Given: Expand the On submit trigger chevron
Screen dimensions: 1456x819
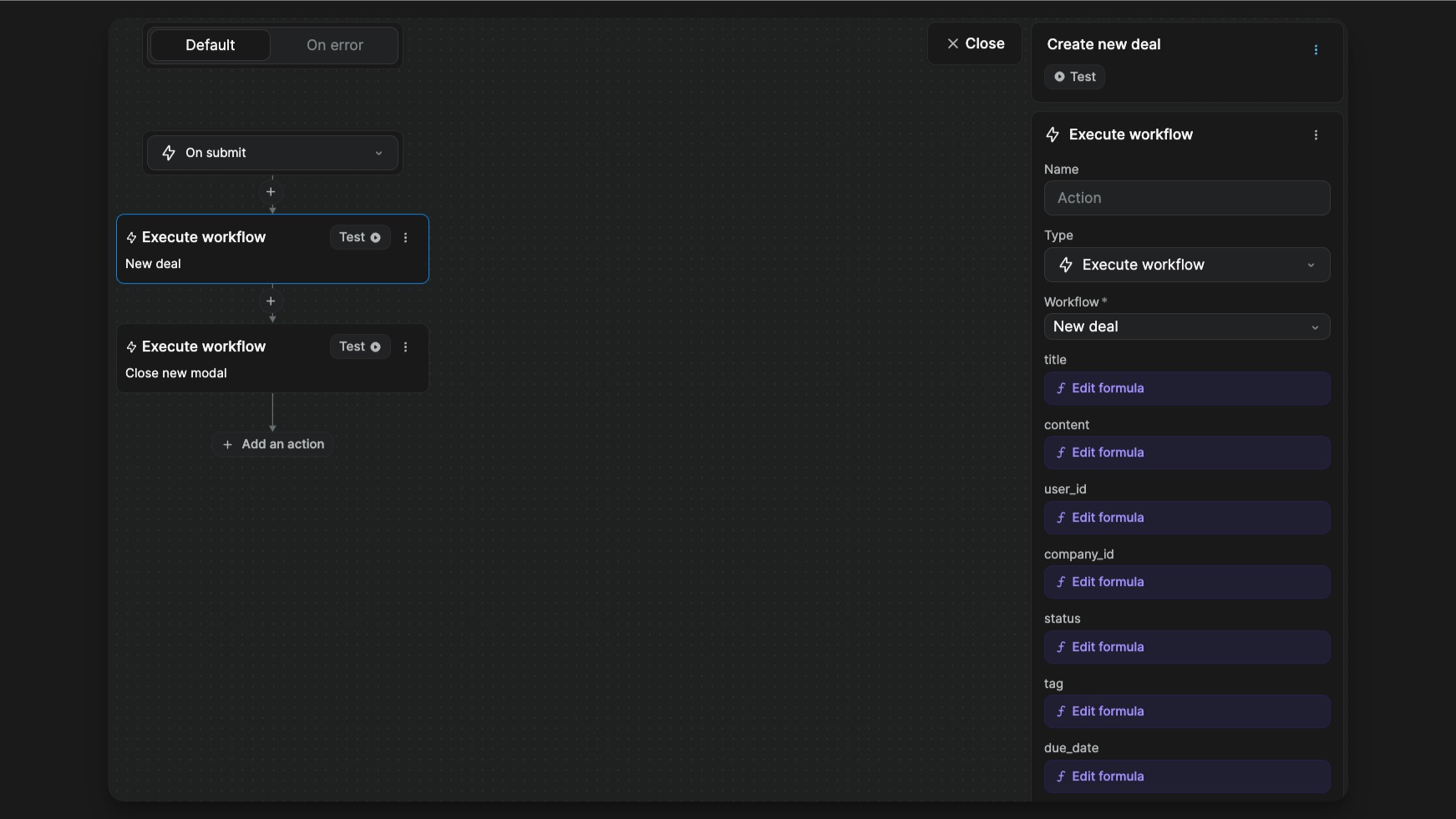Looking at the screenshot, I should tap(380, 153).
